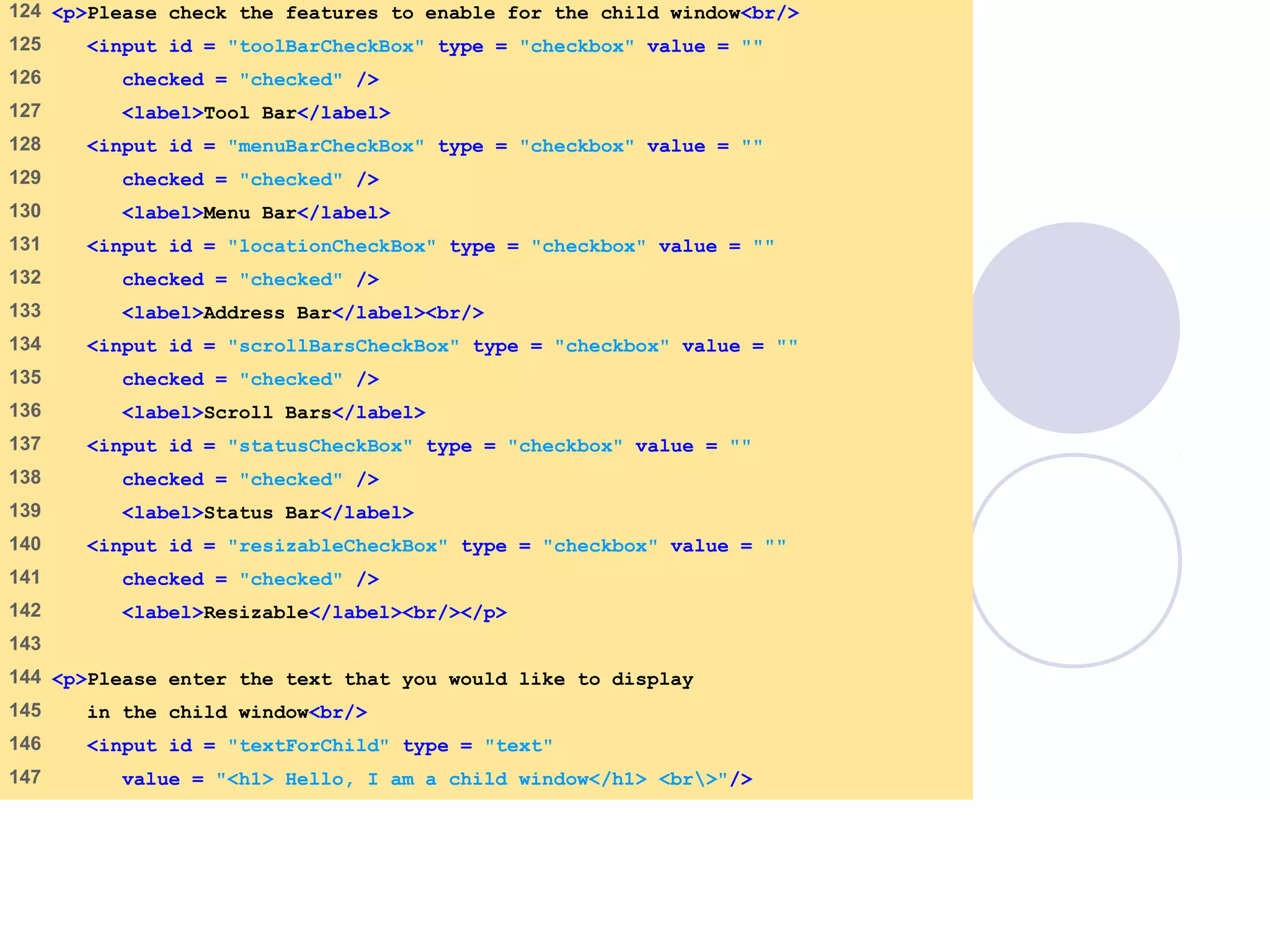This screenshot has height=952, width=1270.
Task: Click the "textForChild" id string
Action: [x=308, y=746]
